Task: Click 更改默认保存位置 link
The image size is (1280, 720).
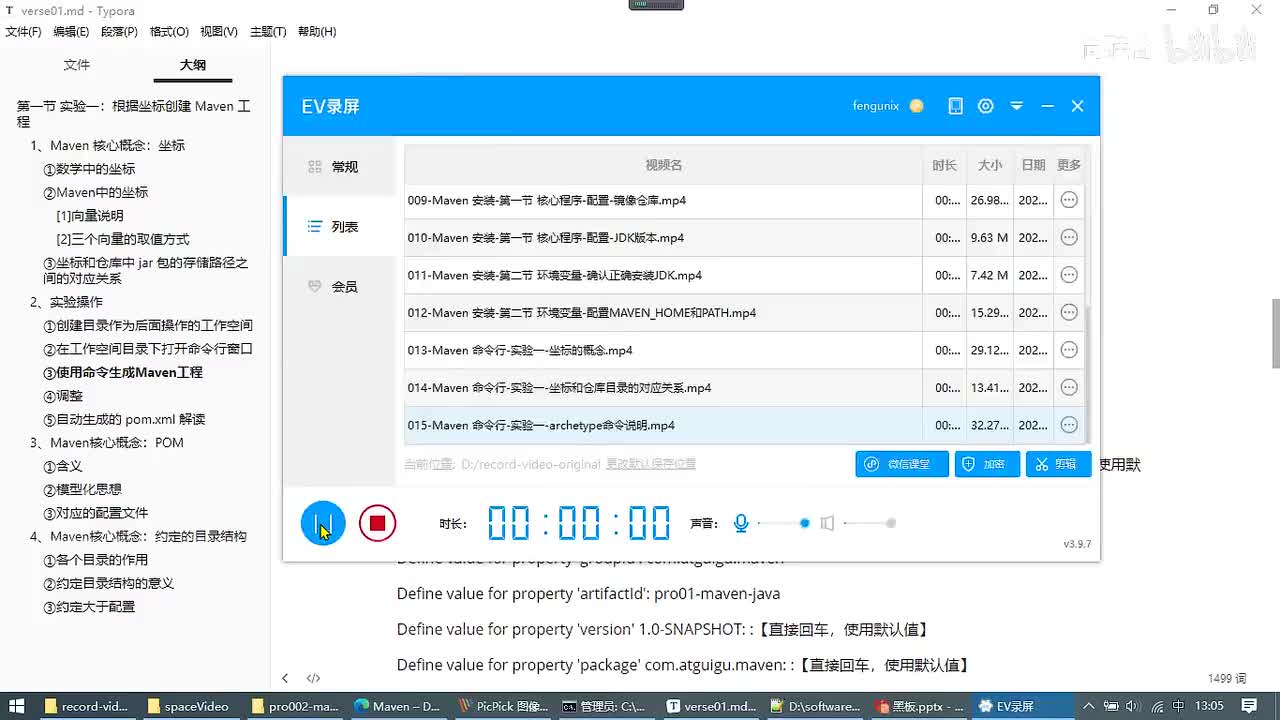Action: coord(651,464)
